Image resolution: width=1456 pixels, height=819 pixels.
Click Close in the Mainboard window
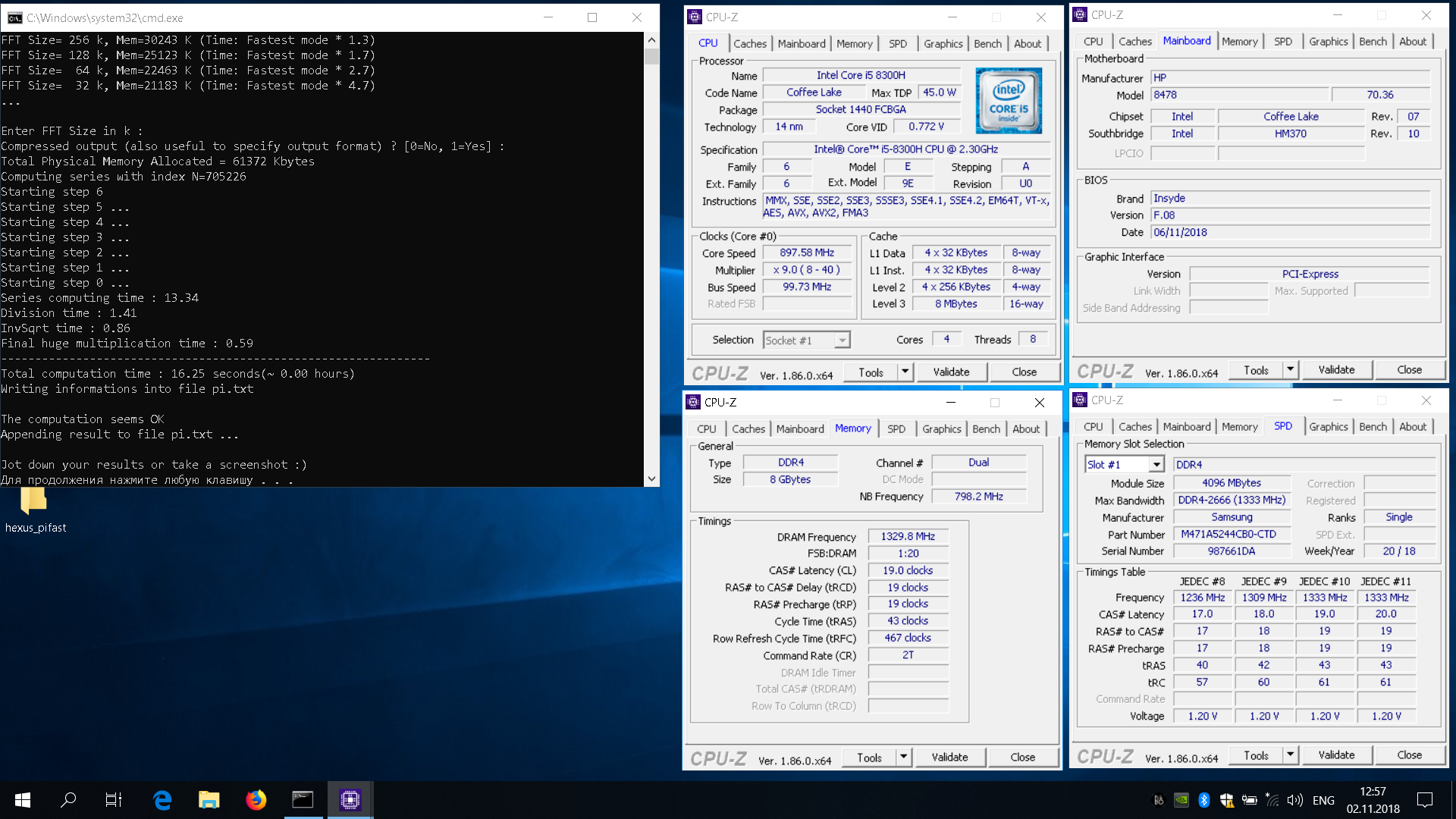point(1409,370)
